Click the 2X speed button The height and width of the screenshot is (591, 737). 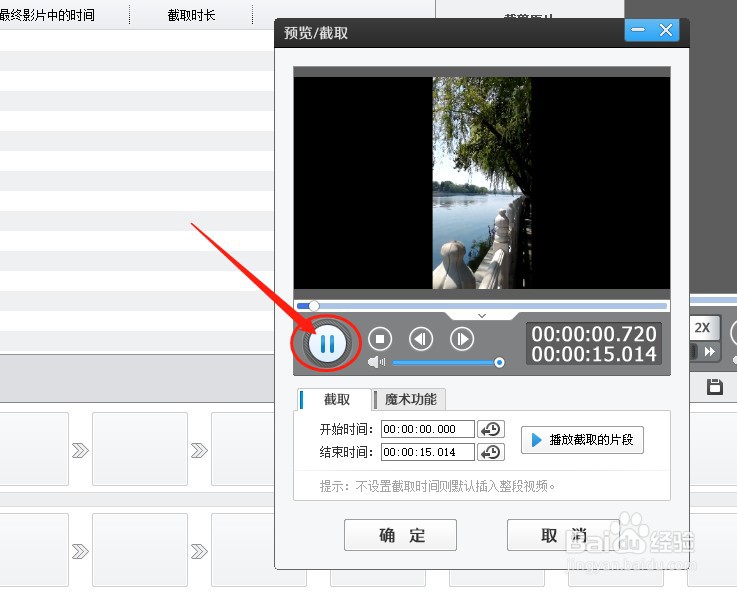point(702,328)
